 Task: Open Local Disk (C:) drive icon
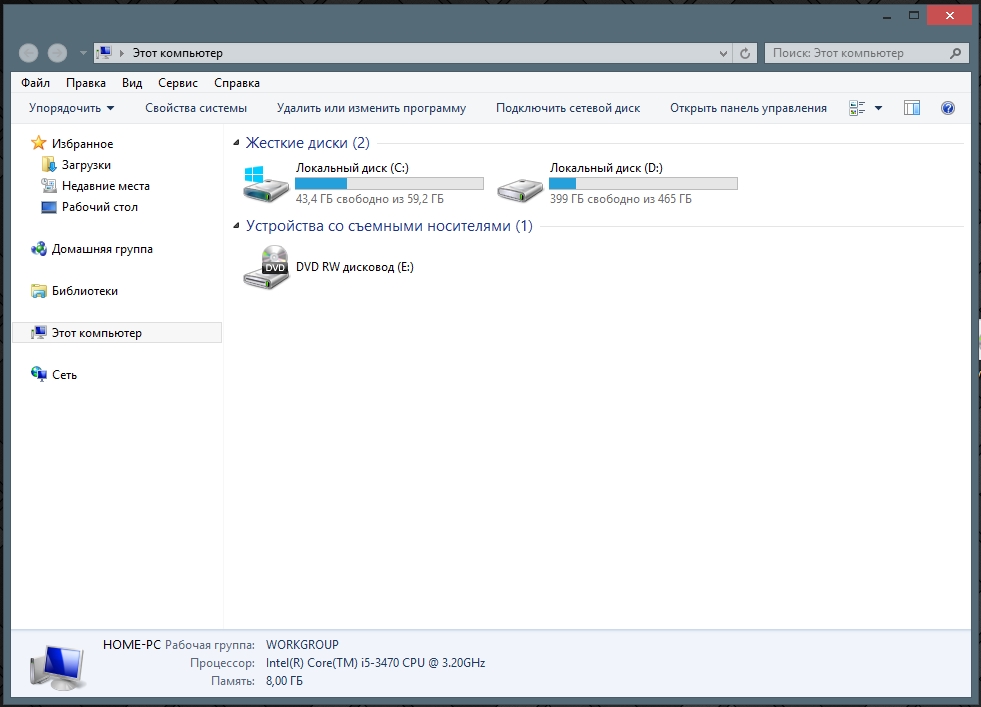click(266, 184)
